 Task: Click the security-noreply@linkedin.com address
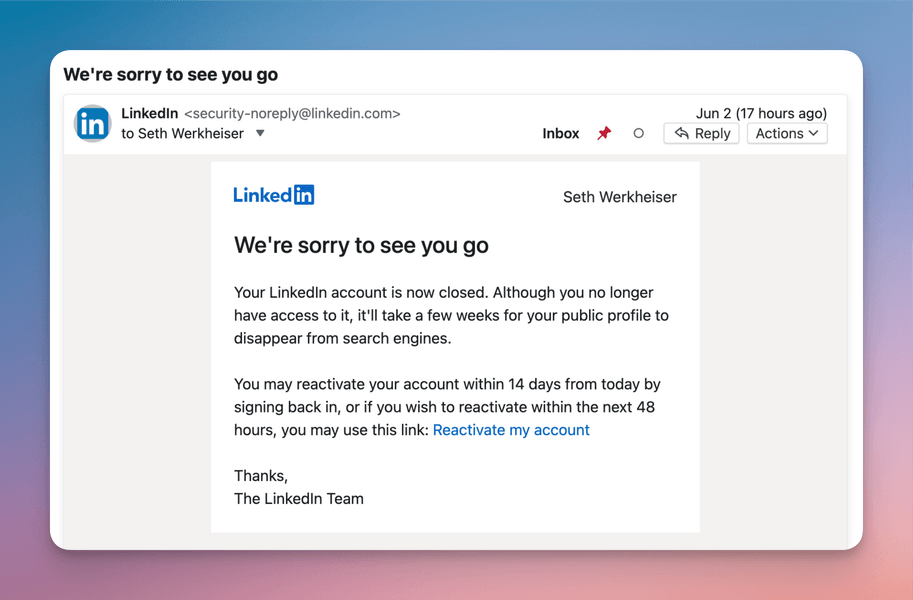pyautogui.click(x=292, y=114)
